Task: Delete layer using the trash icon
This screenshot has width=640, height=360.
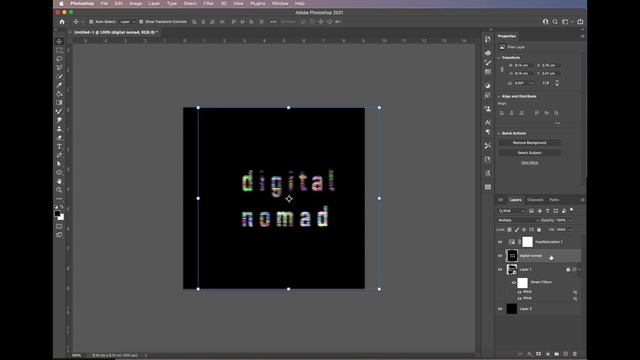Action: tap(575, 354)
